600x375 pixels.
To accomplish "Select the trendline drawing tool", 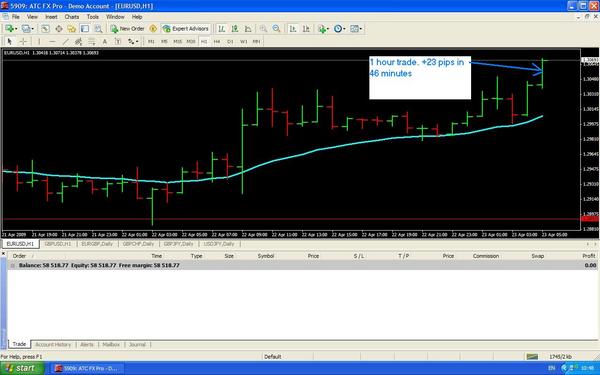I will 65,41.
